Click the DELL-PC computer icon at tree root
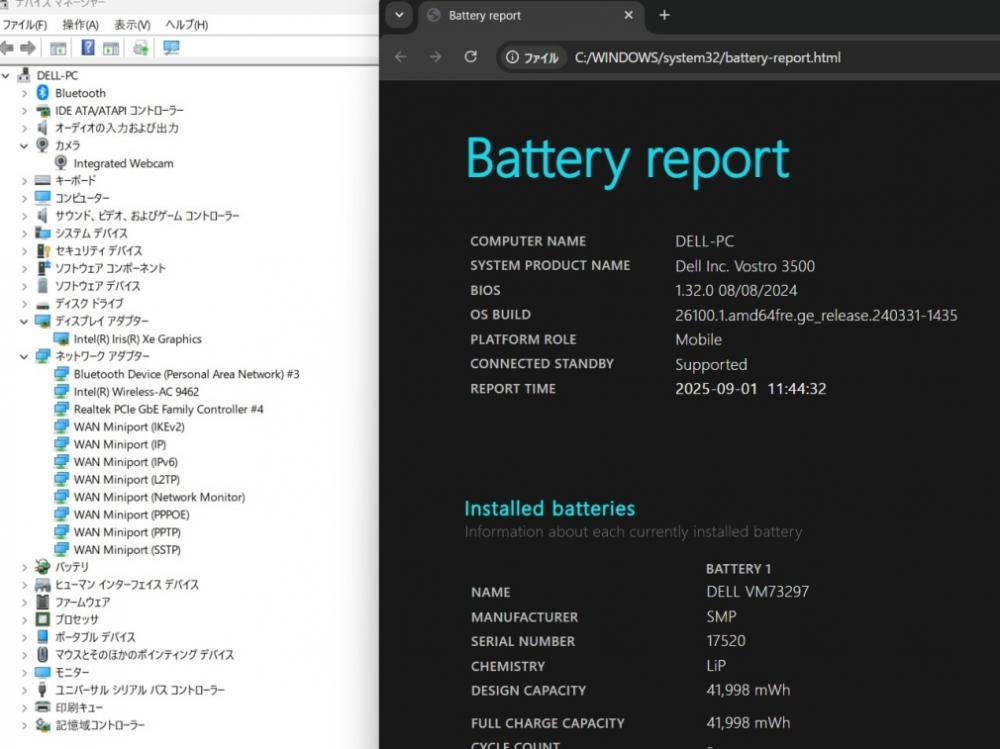This screenshot has height=749, width=1000. point(24,75)
